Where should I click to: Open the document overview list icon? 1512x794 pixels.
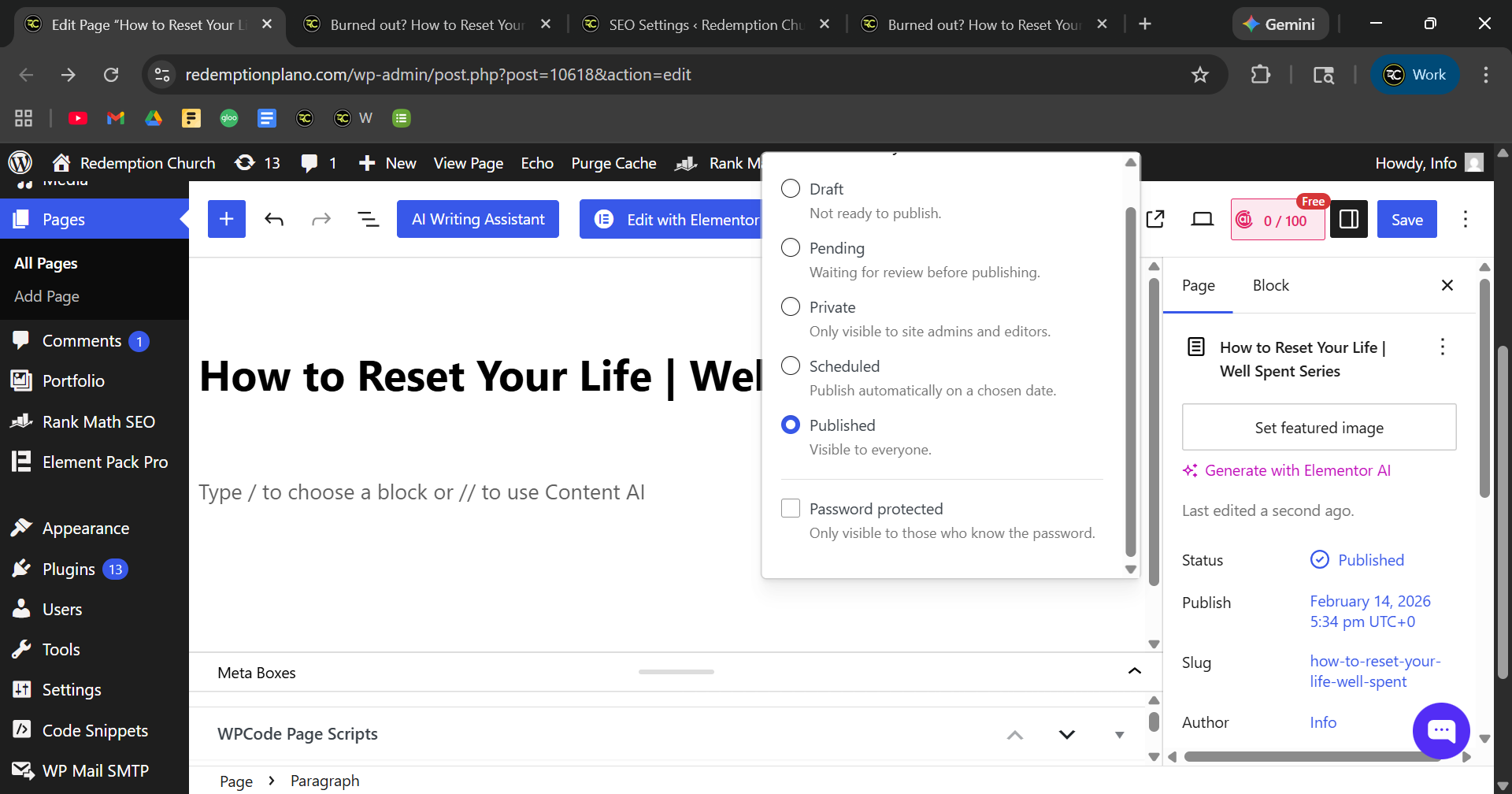tap(368, 219)
